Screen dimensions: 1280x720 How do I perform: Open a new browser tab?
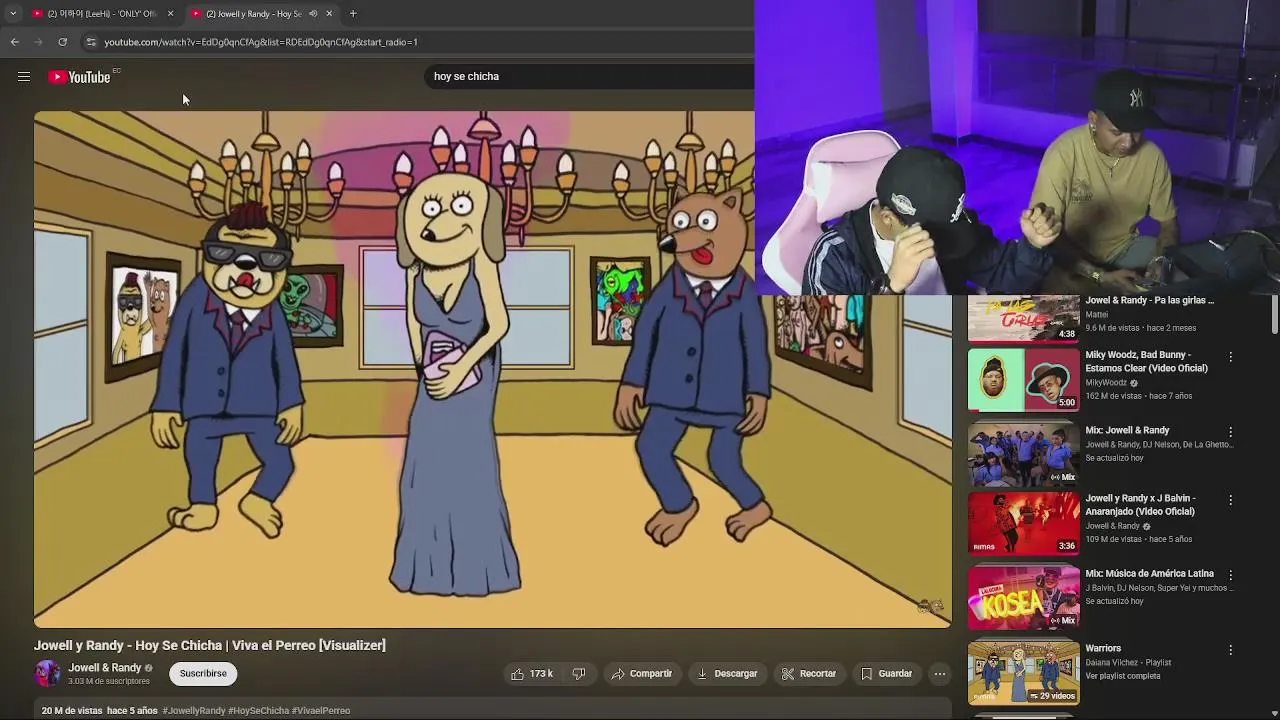[353, 13]
